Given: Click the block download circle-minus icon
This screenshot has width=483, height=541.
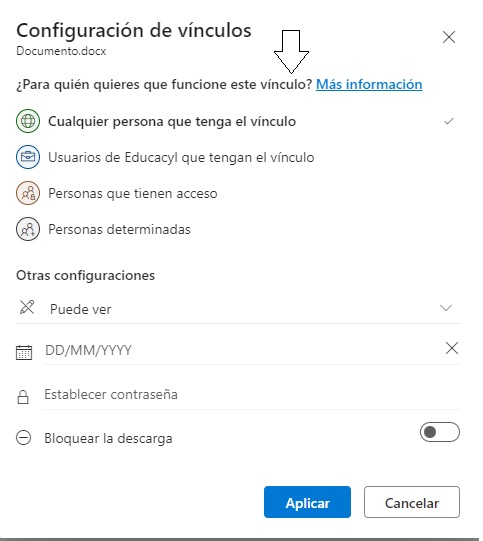Looking at the screenshot, I should click(23, 437).
